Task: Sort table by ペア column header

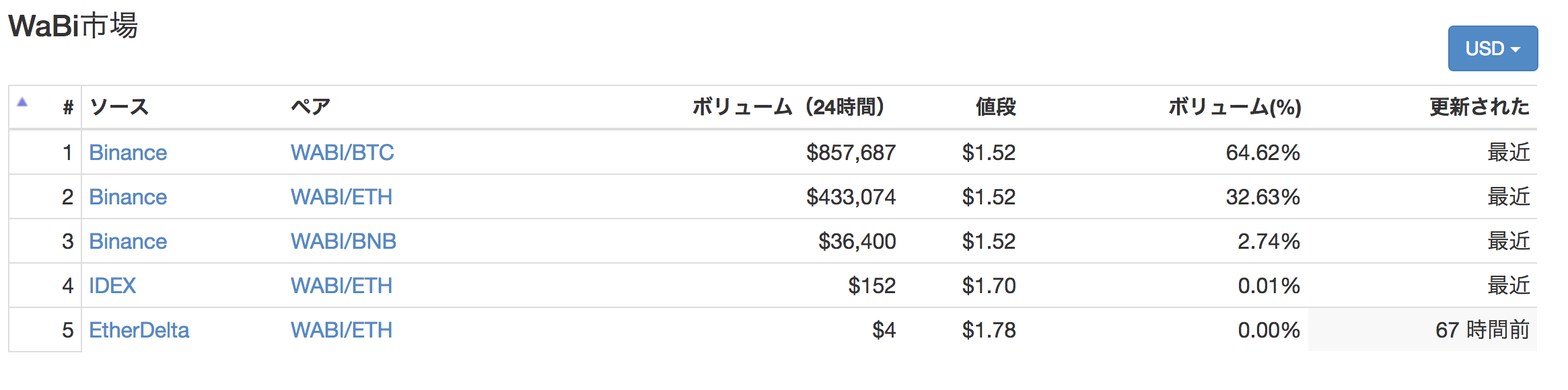Action: coord(310,107)
